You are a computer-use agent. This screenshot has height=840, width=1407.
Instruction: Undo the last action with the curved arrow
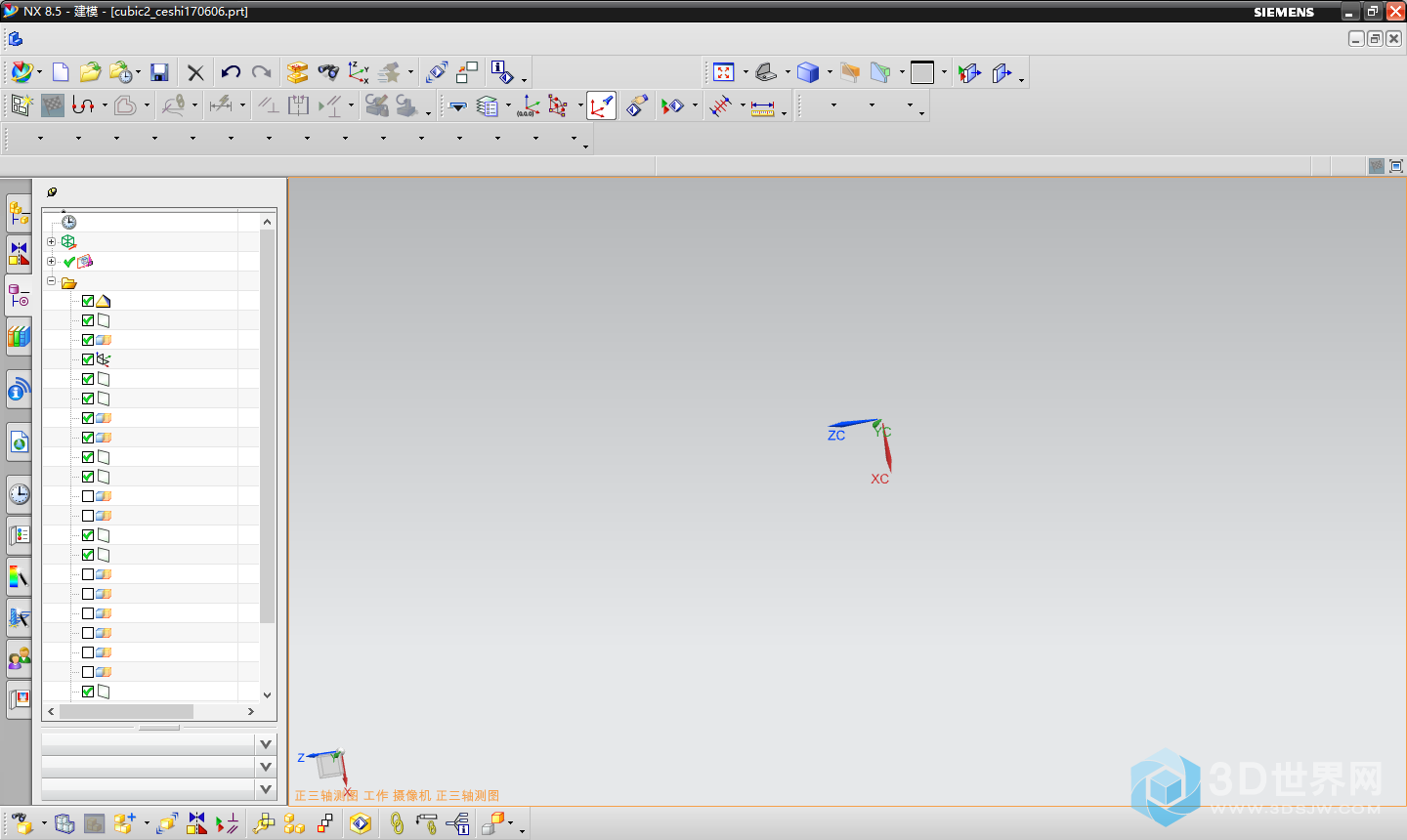coord(231,72)
